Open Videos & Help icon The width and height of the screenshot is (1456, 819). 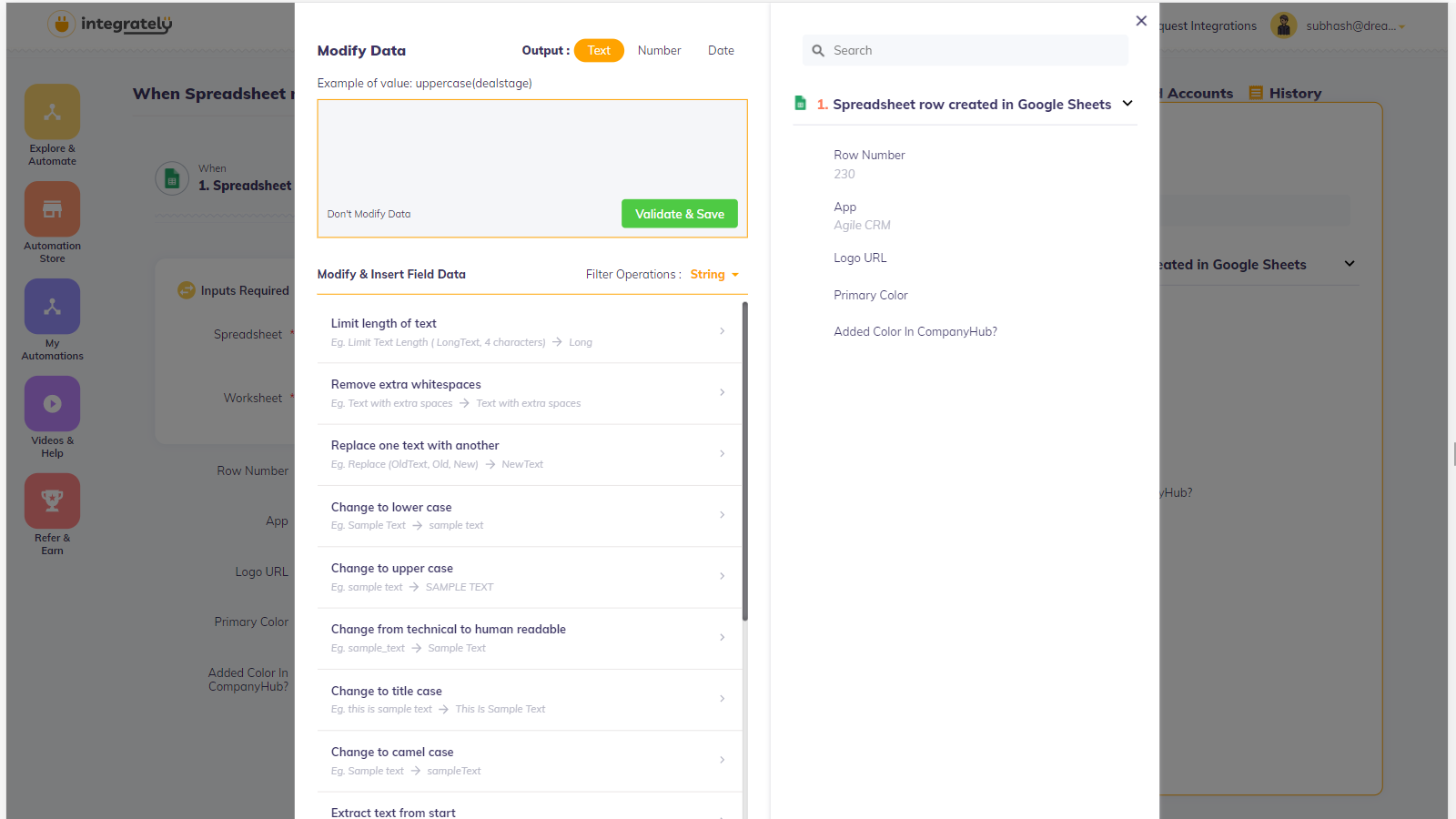52,404
